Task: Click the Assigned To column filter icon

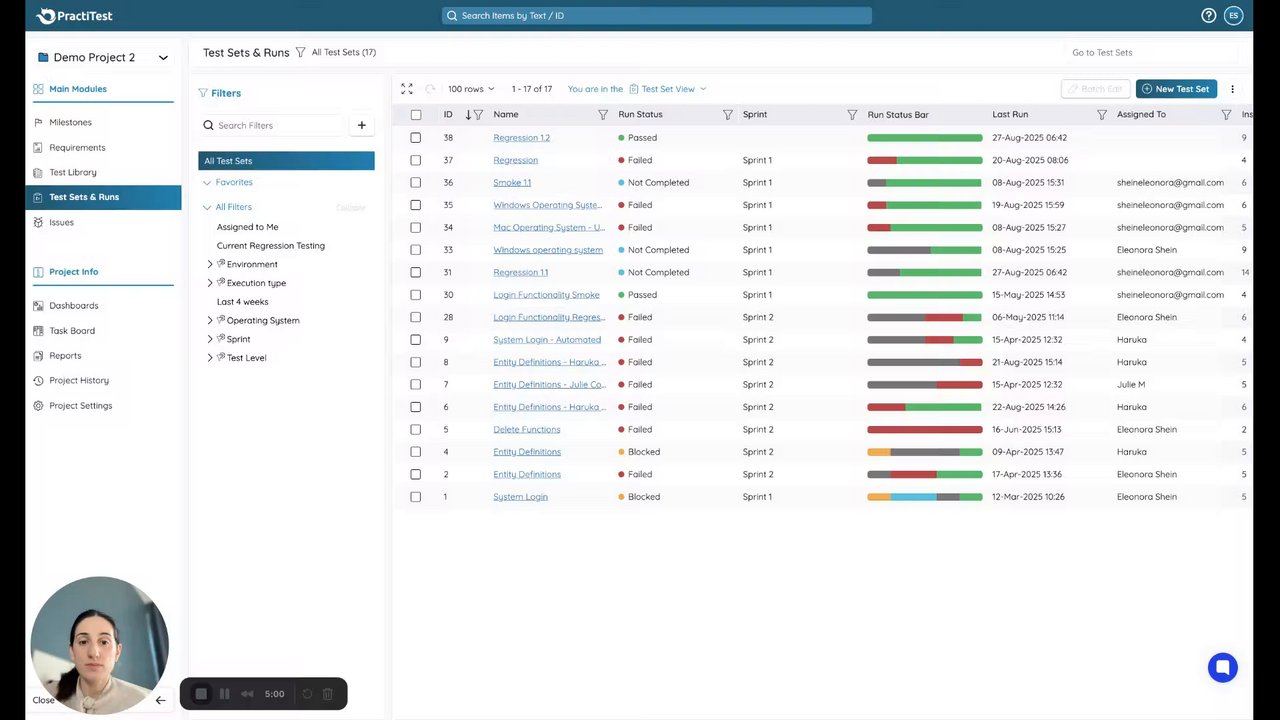Action: tap(1226, 115)
